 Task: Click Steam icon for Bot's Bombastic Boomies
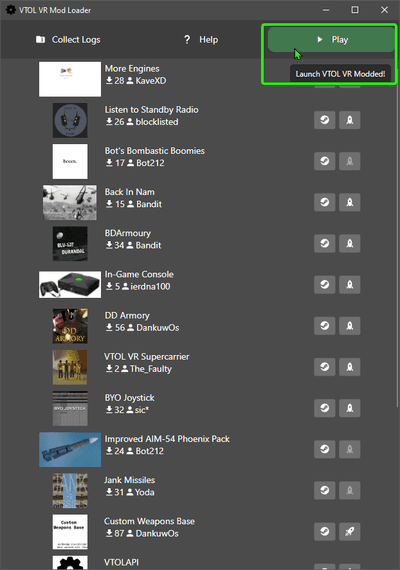[x=324, y=161]
